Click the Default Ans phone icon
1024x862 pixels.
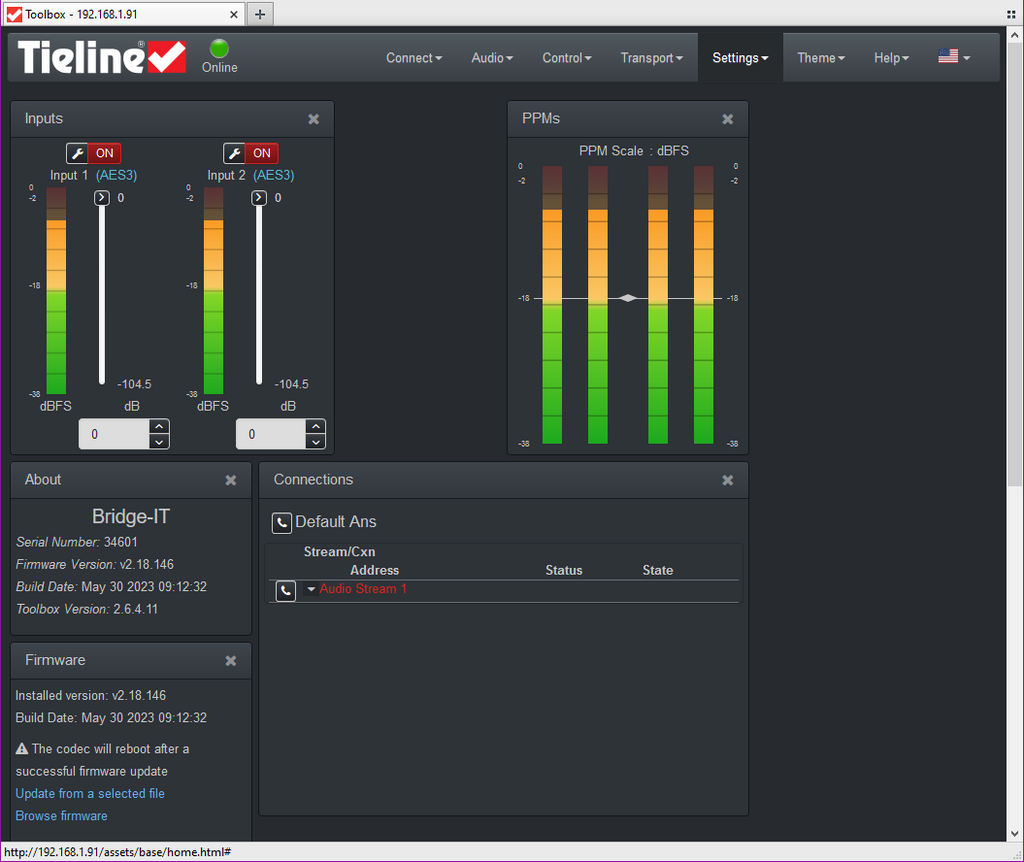282,522
